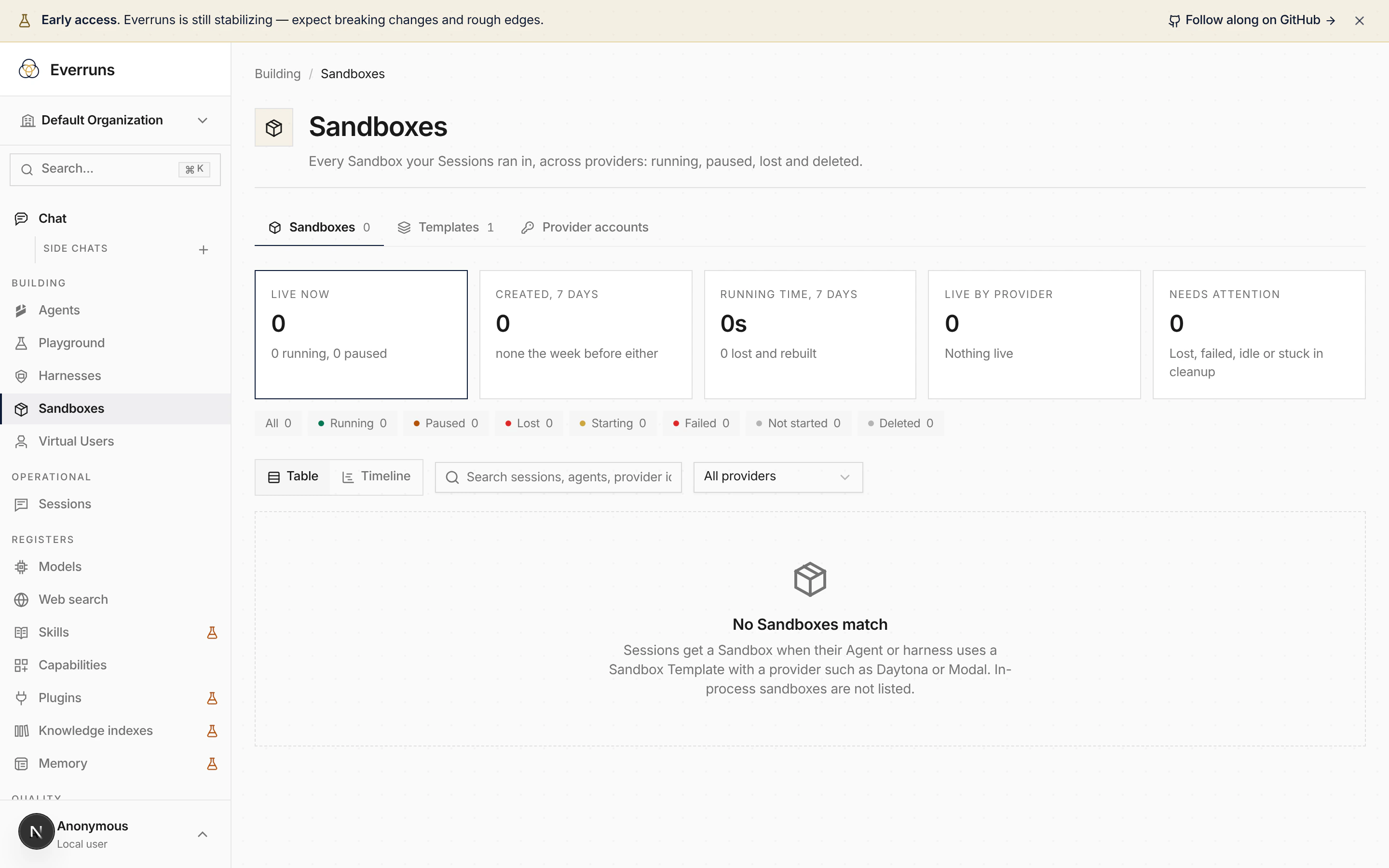Open Skills in the sidebar
Screen dimensions: 1389x868
[x=115, y=632]
